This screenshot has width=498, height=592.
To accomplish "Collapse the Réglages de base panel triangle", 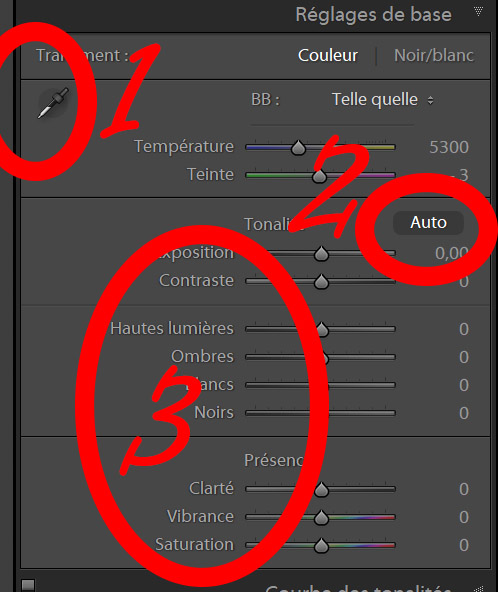I will tap(478, 11).
